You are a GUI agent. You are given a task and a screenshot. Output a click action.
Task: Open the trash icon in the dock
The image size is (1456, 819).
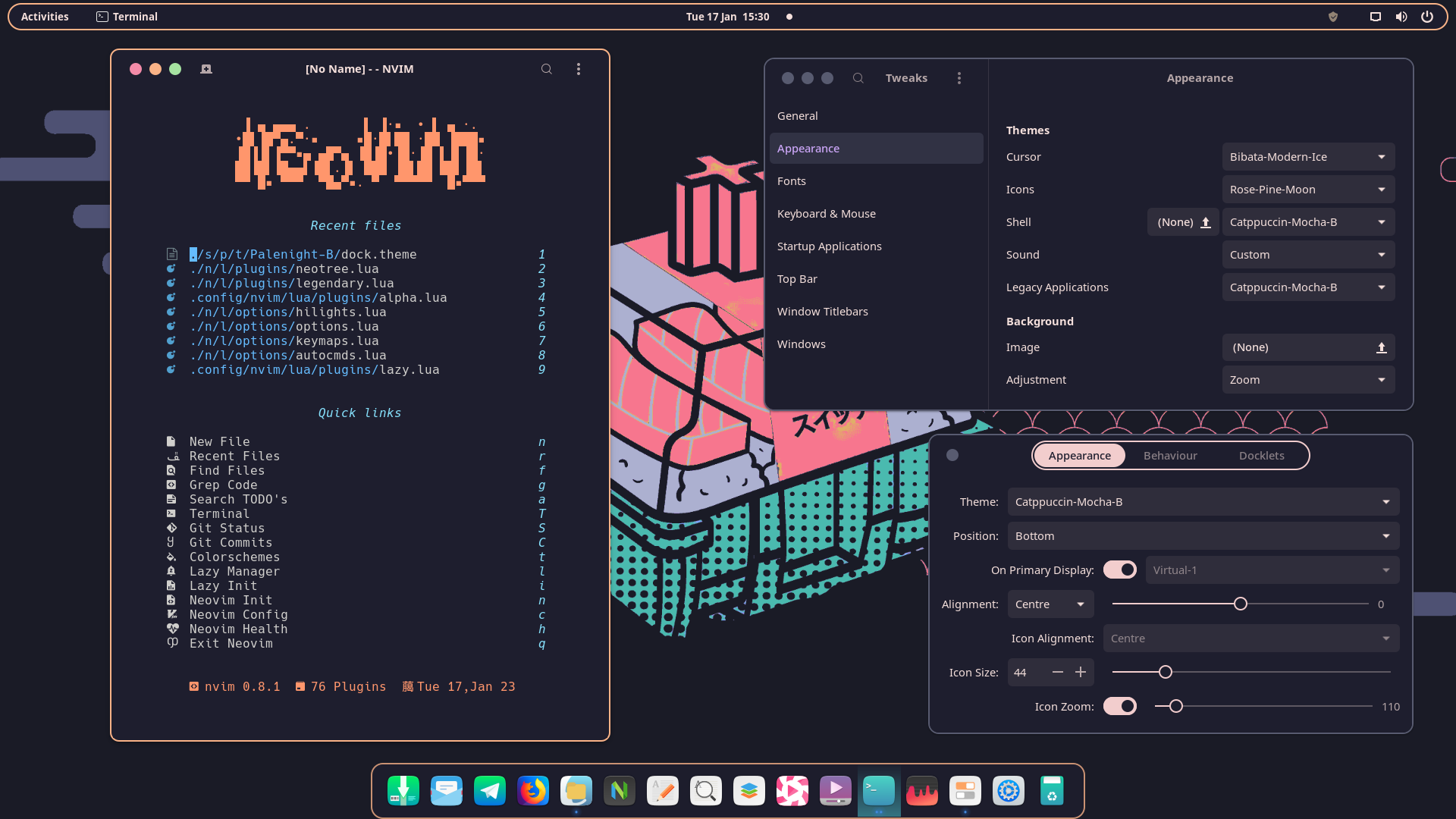[x=1051, y=791]
